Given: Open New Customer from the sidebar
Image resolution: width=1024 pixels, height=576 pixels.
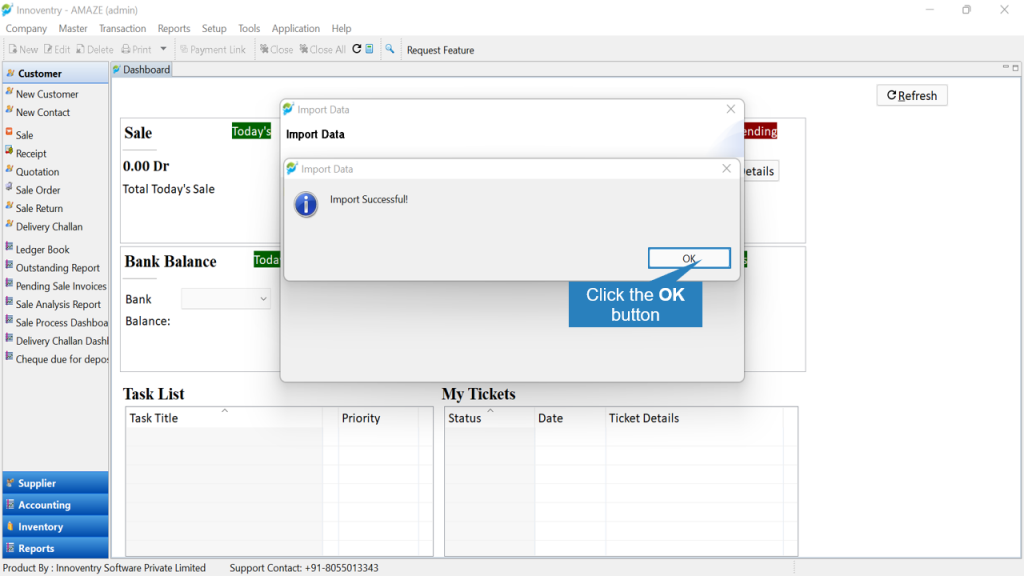Looking at the screenshot, I should click(x=47, y=94).
